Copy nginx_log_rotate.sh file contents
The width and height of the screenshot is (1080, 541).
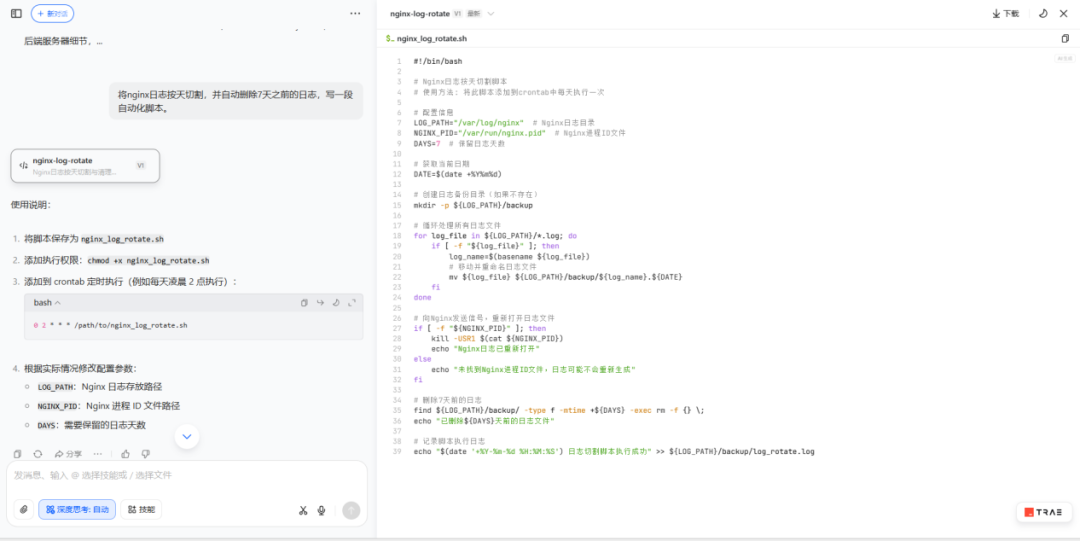[x=1065, y=39]
